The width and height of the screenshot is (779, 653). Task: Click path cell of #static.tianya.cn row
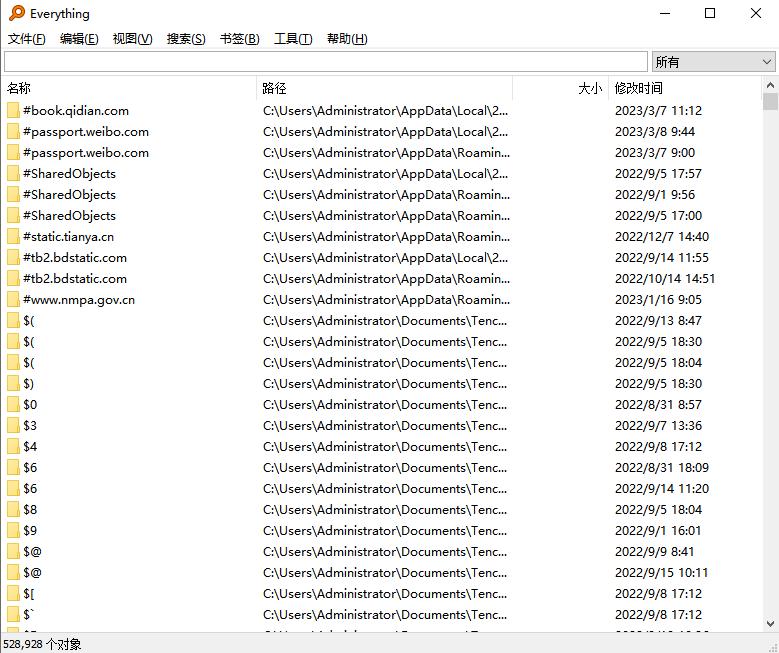387,237
